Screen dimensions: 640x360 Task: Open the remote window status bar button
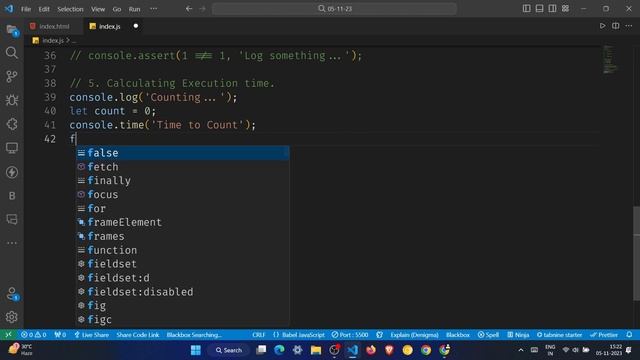tap(8, 335)
